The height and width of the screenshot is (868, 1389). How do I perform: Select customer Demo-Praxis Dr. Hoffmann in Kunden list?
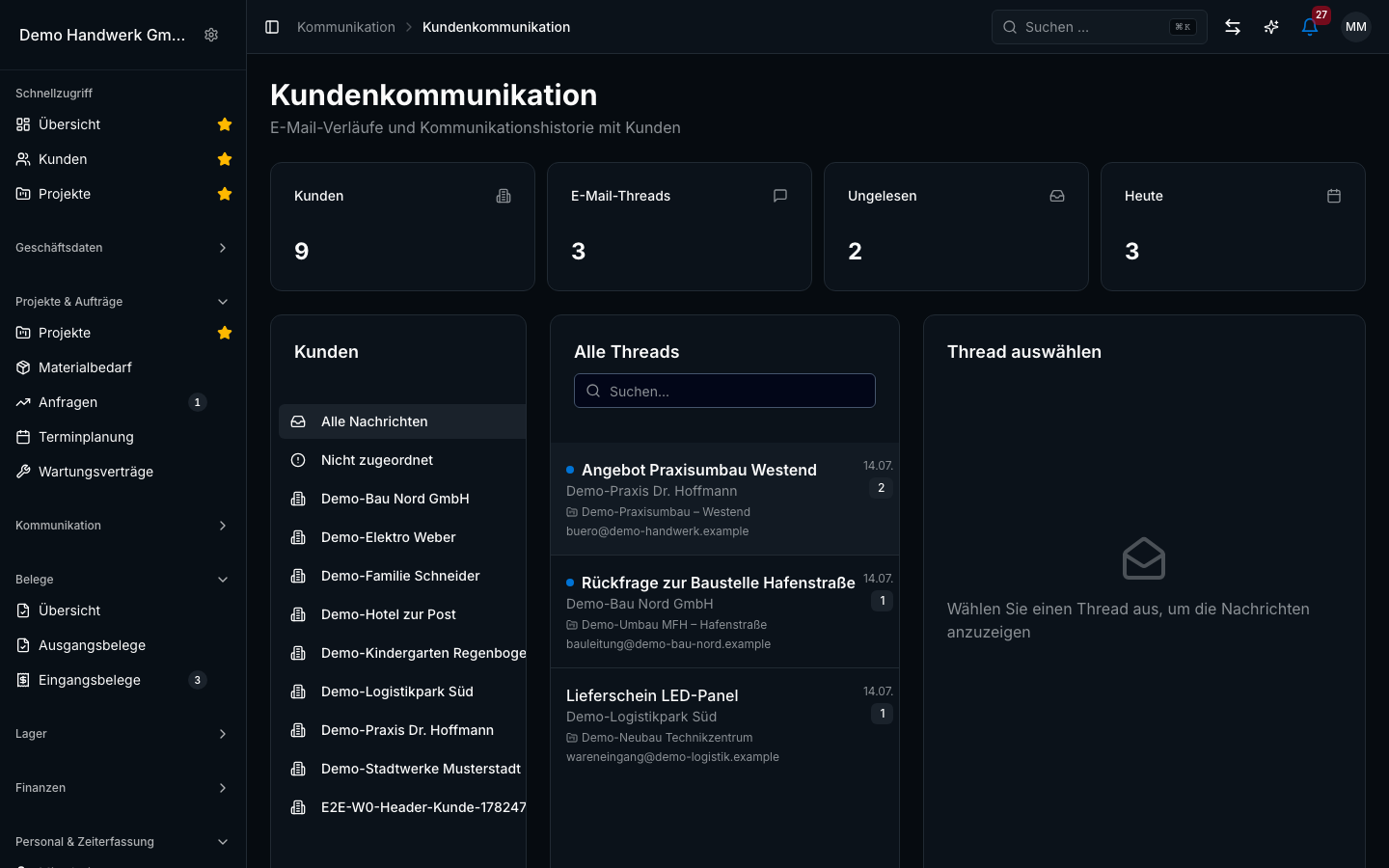402,730
